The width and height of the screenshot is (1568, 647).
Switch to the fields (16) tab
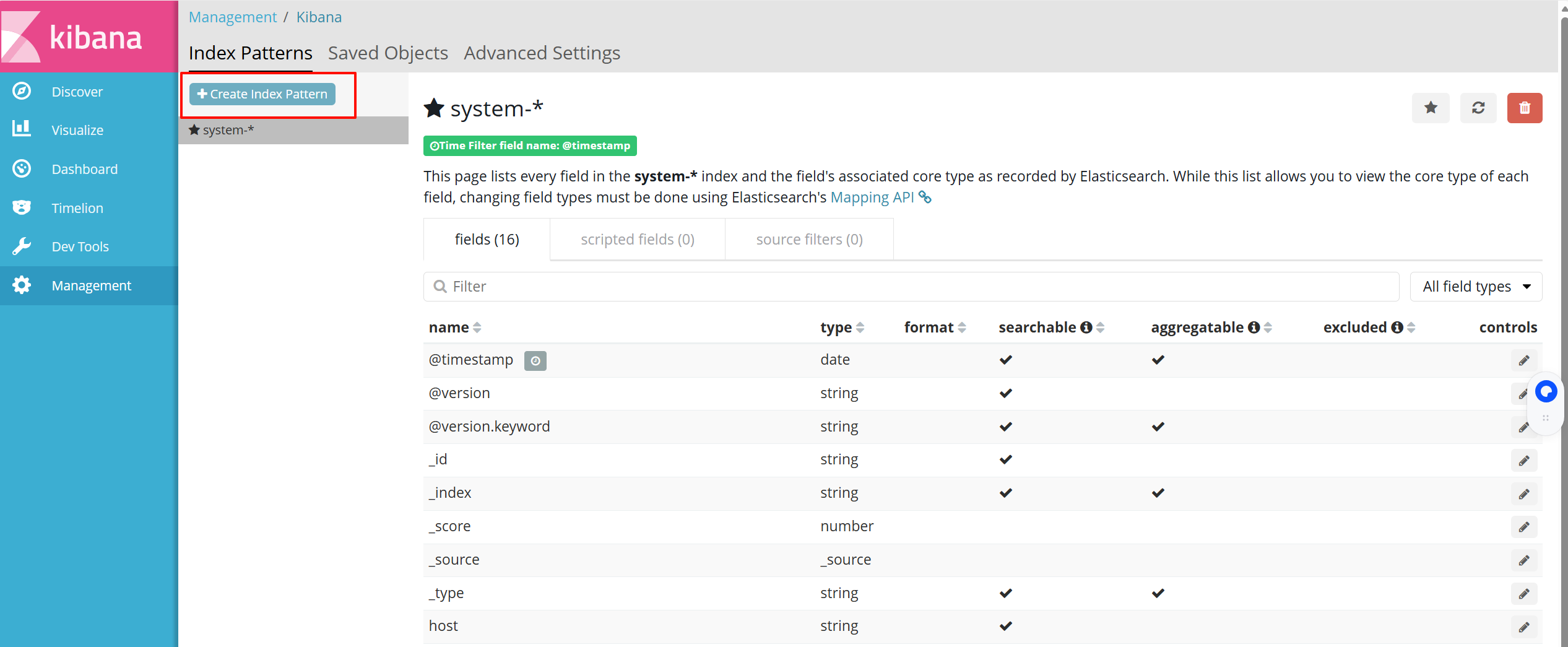[x=487, y=239]
